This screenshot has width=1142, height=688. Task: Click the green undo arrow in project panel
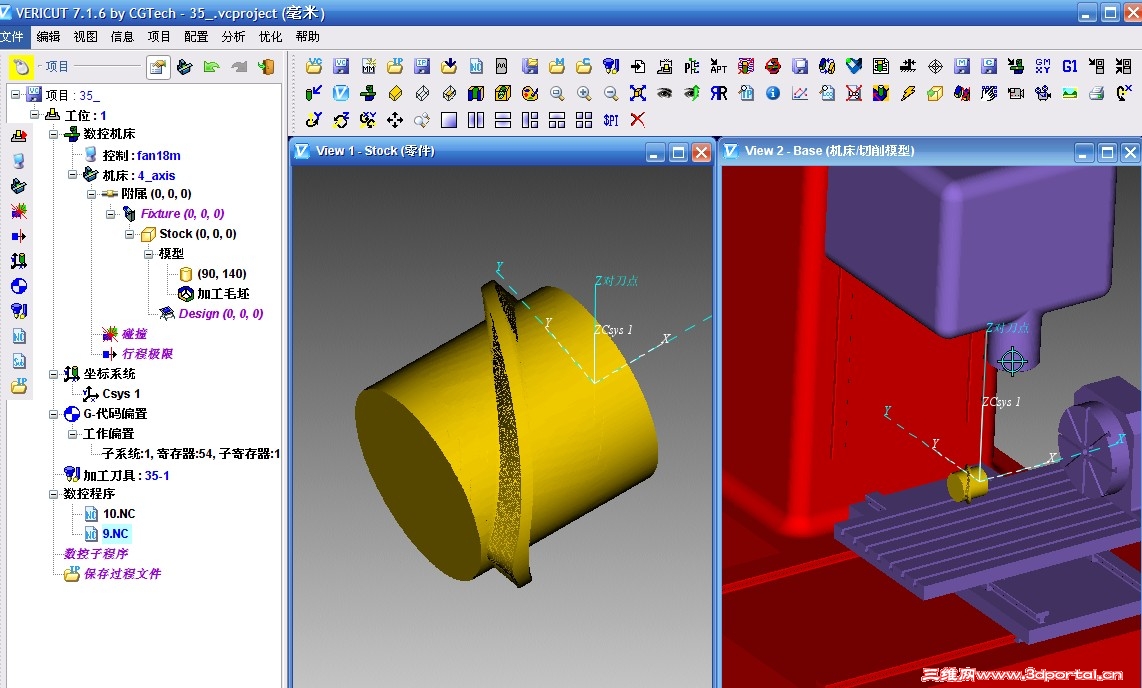(x=212, y=67)
